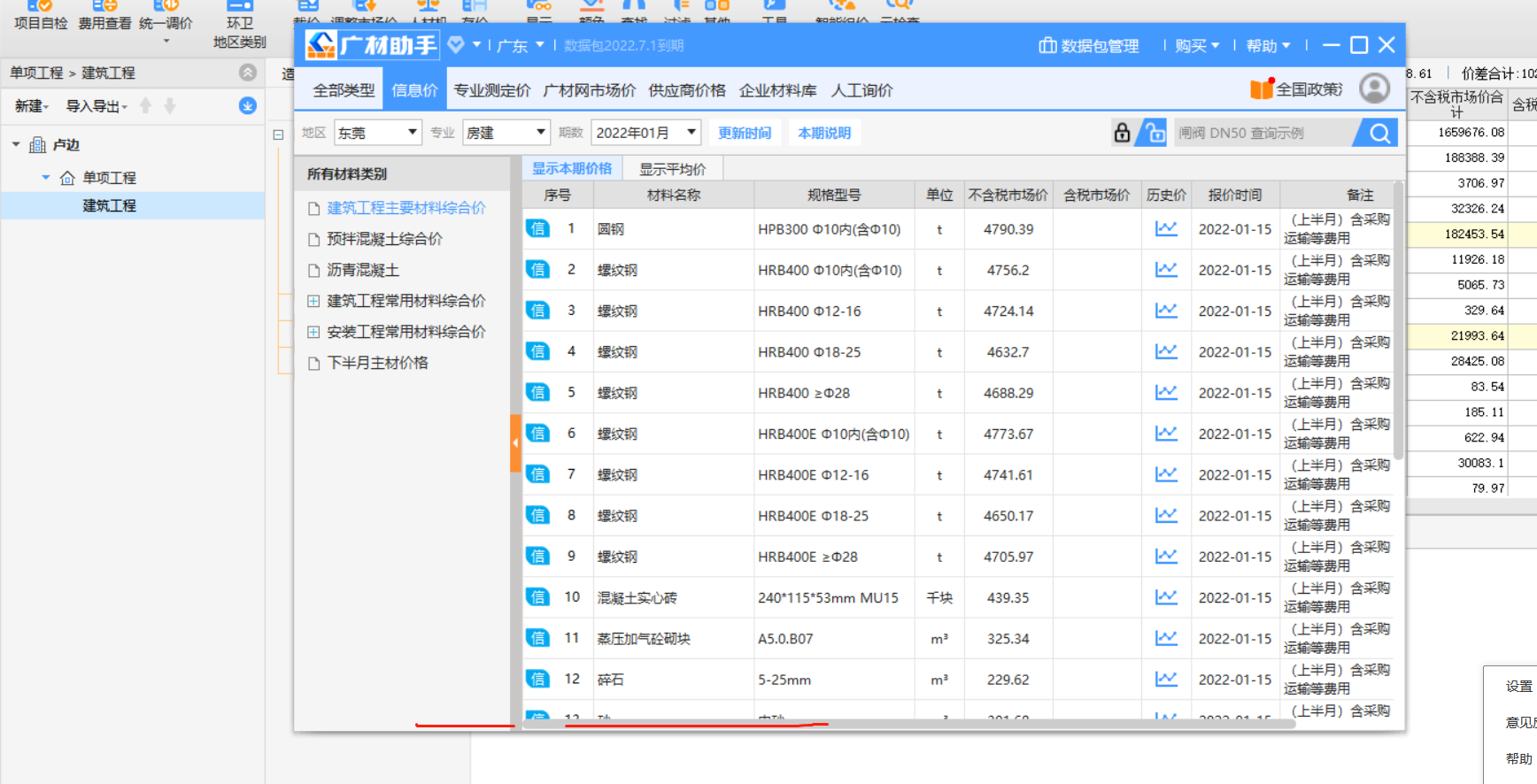Open price history chart for row 1 圆钢

(x=1166, y=228)
